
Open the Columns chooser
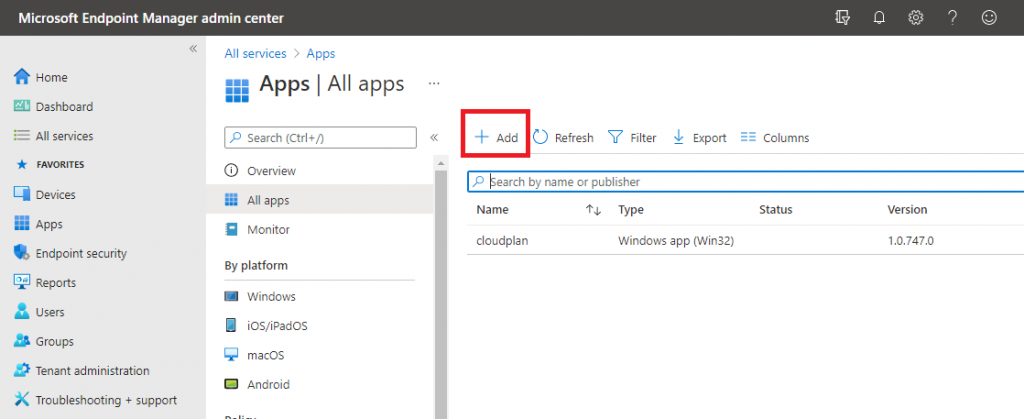pyautogui.click(x=775, y=138)
